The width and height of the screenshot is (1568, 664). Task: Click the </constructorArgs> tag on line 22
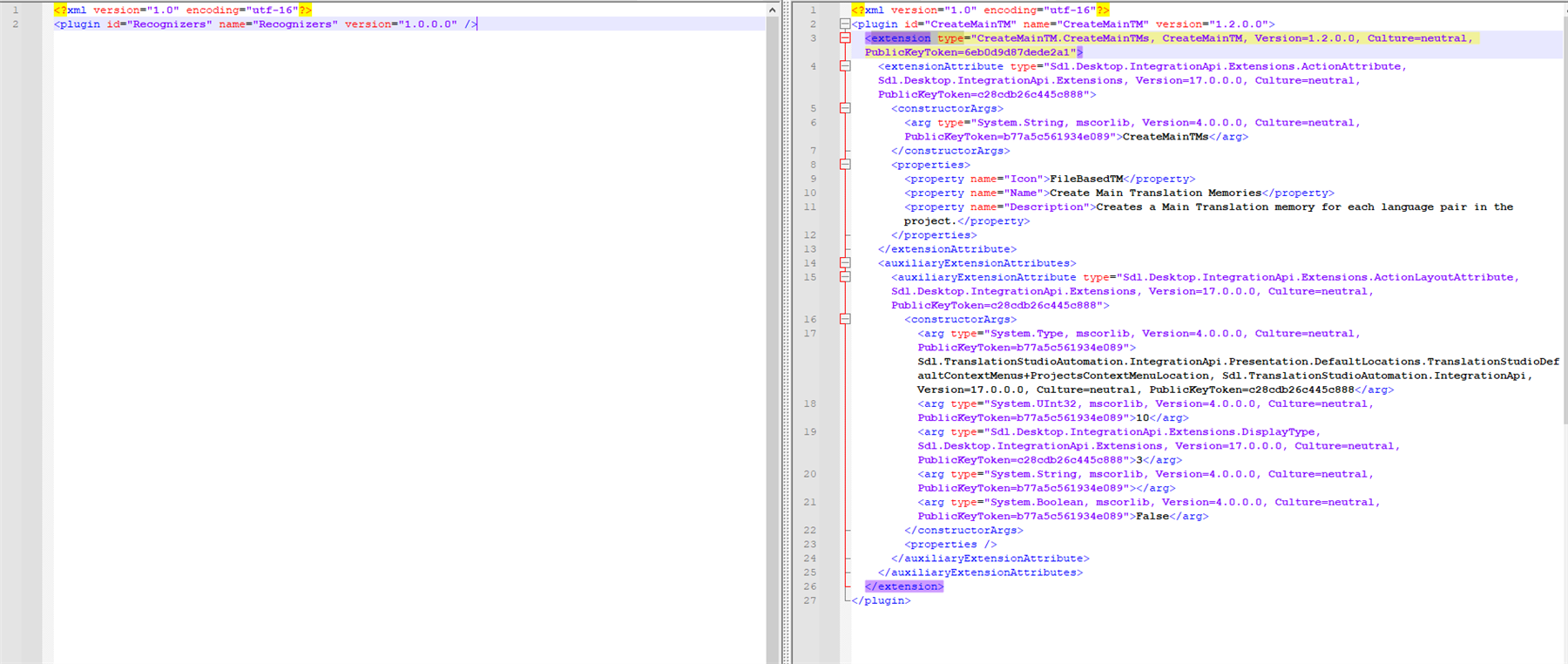pos(963,530)
